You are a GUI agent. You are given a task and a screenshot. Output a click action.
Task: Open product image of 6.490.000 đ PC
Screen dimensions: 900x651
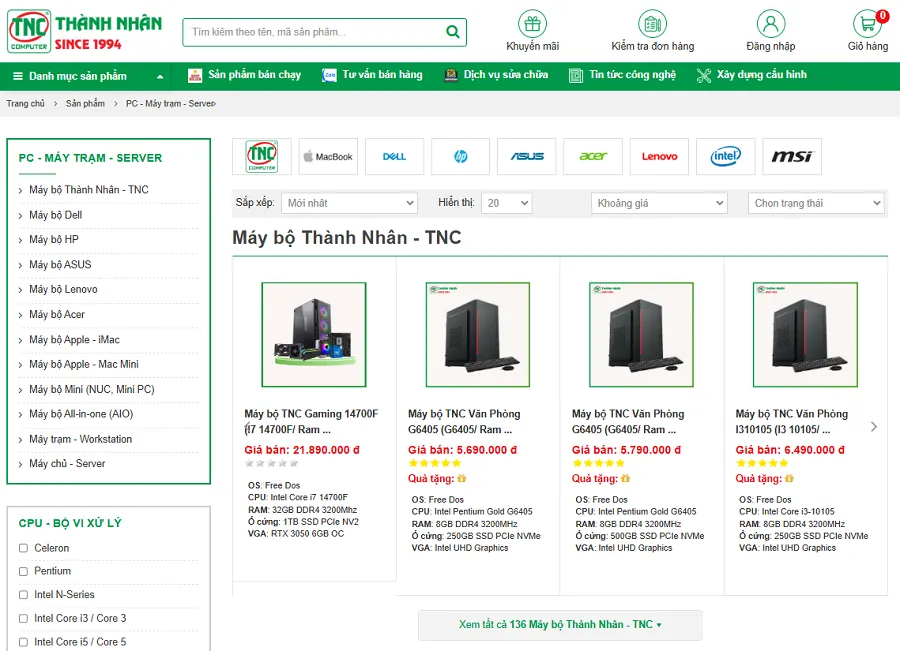[x=805, y=335]
